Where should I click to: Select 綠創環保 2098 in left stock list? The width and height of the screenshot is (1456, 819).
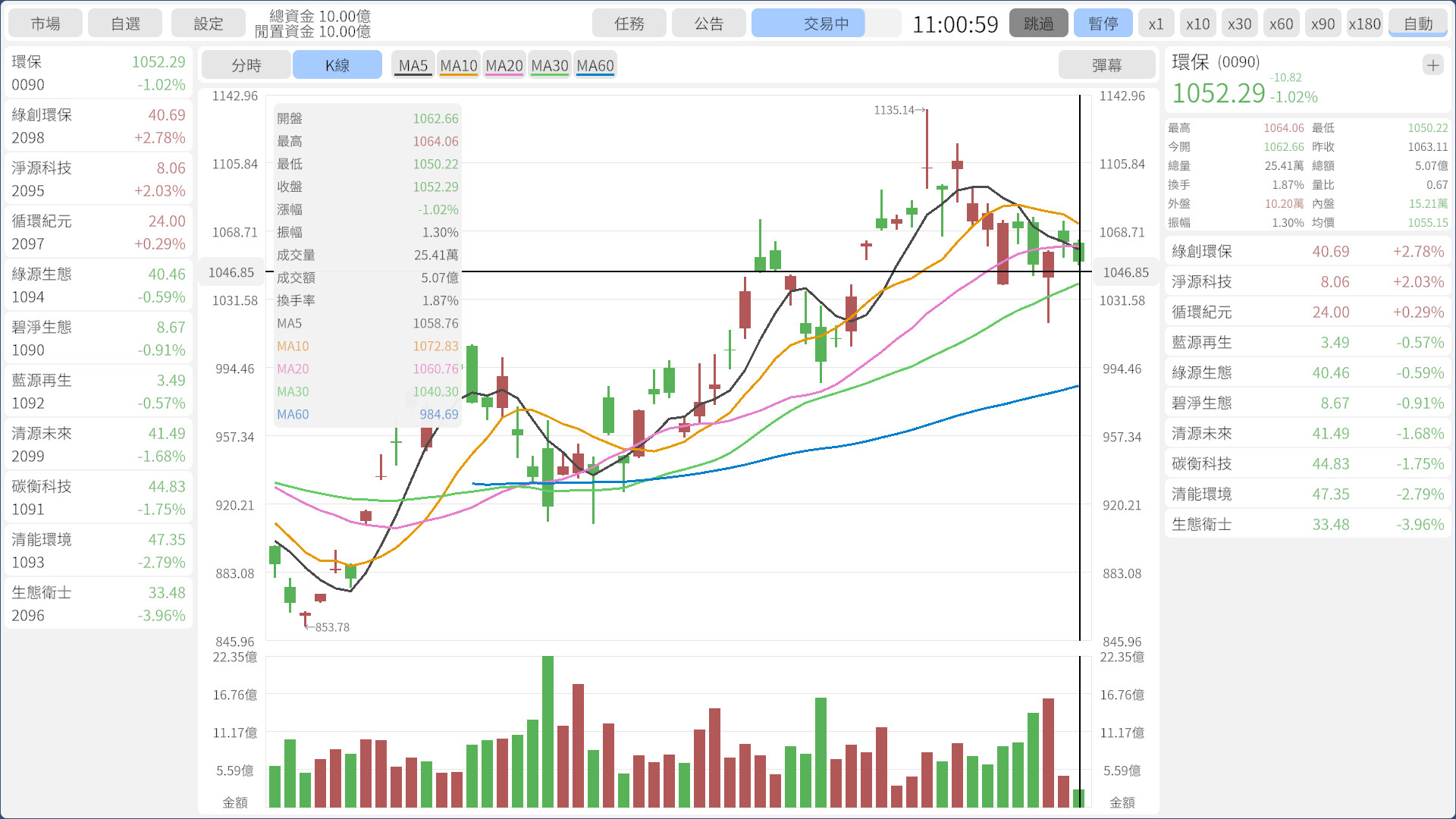click(99, 126)
